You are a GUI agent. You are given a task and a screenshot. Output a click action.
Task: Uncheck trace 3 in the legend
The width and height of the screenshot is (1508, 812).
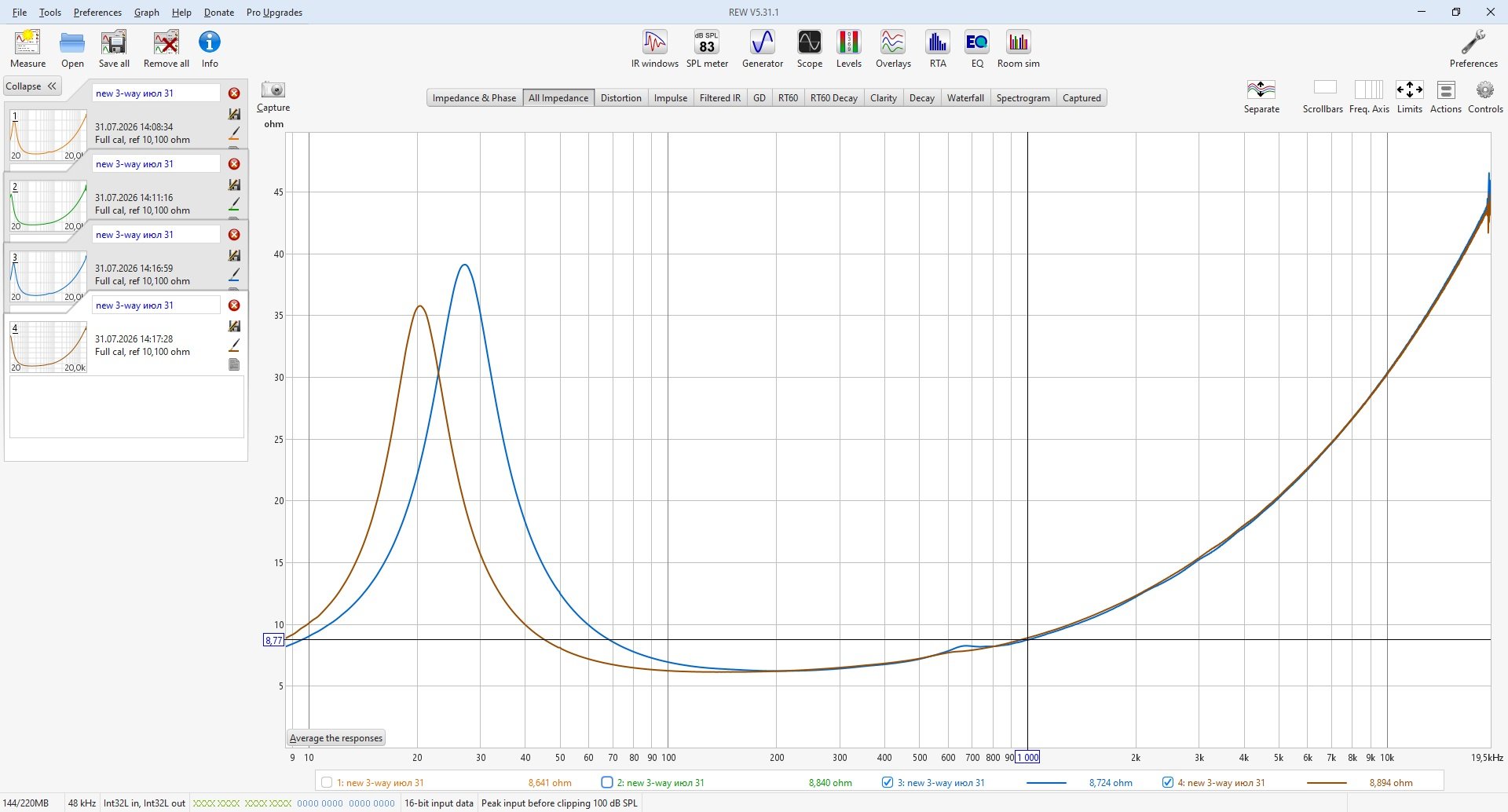888,782
